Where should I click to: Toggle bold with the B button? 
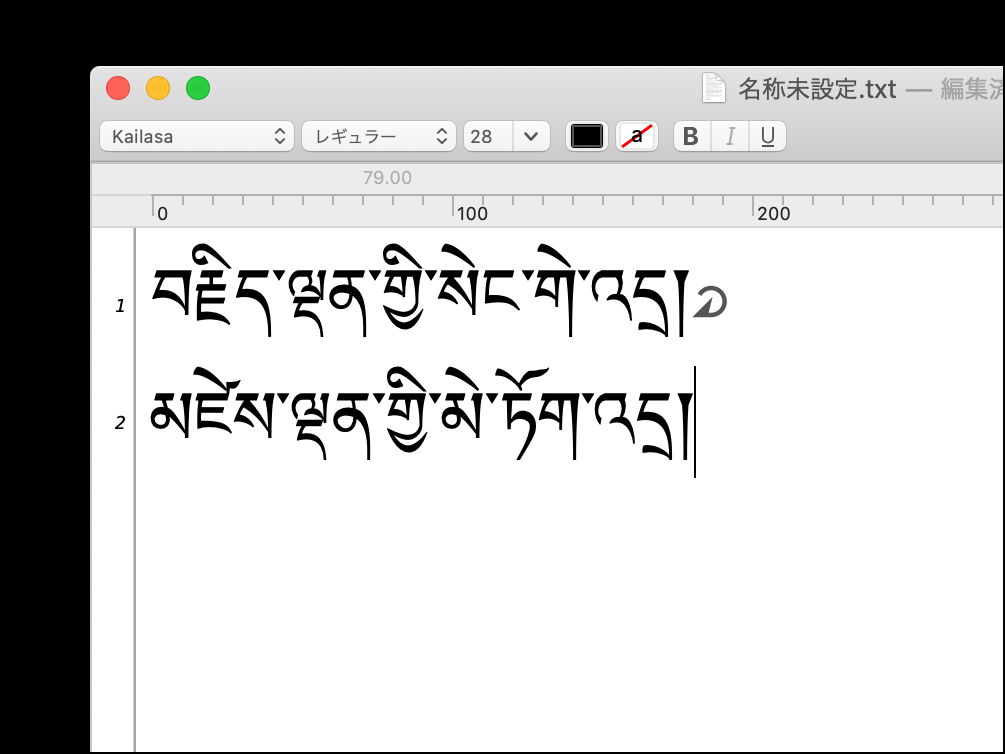click(x=691, y=137)
